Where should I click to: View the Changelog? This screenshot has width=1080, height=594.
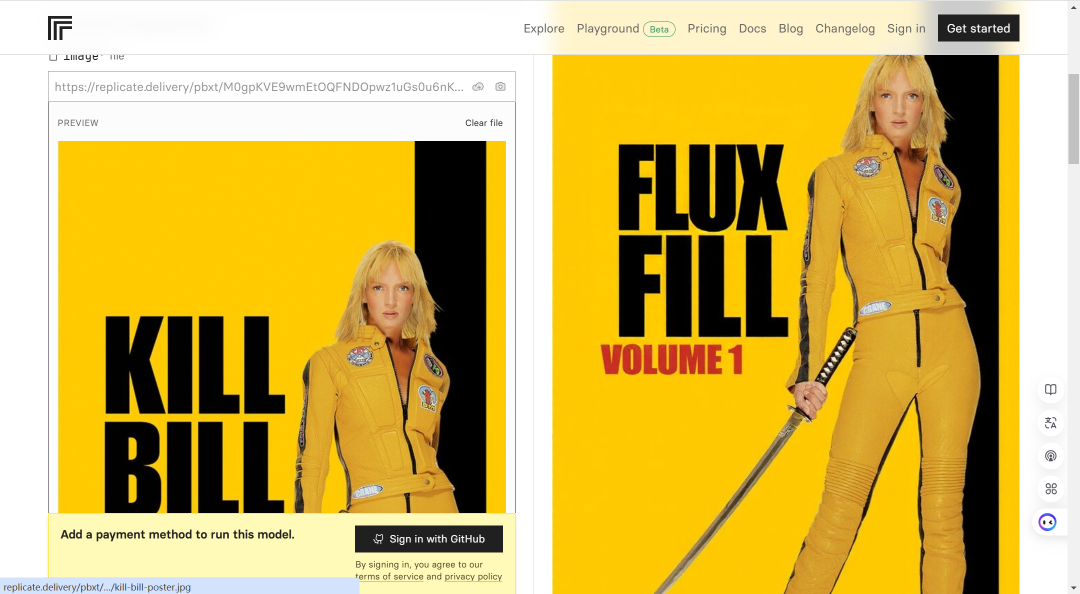(845, 28)
